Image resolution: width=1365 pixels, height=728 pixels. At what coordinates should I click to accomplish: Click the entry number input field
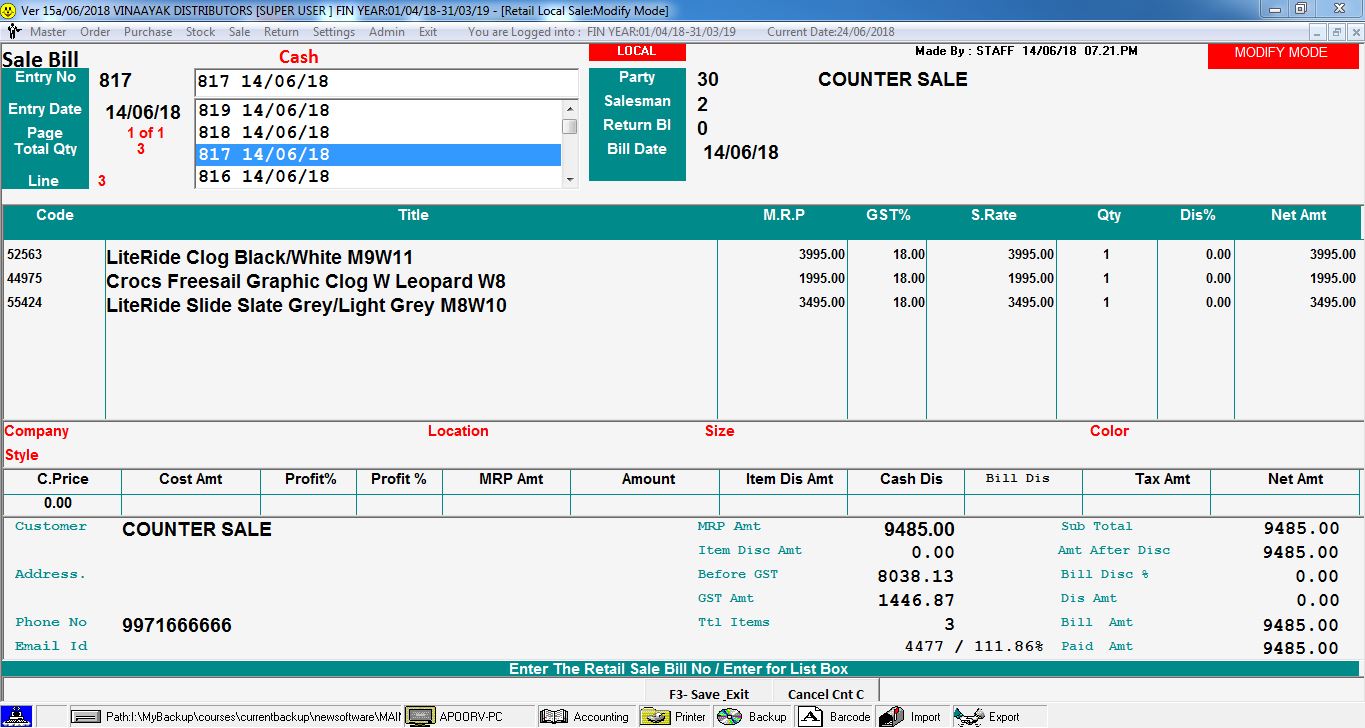pos(385,82)
